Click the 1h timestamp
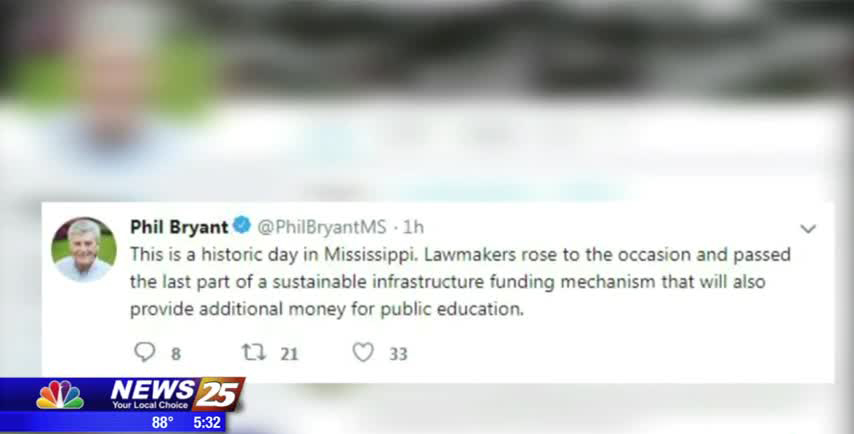 tap(413, 227)
